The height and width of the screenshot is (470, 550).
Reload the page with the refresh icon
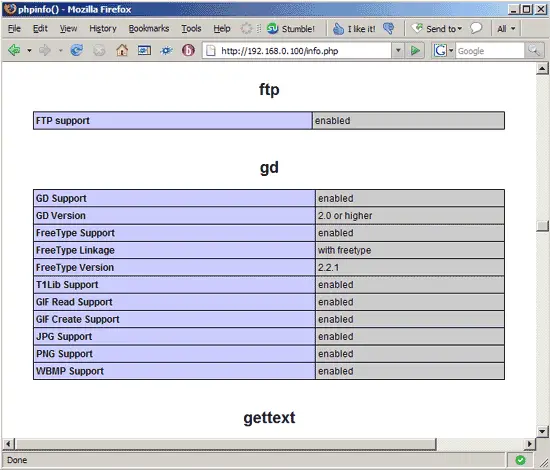point(76,51)
